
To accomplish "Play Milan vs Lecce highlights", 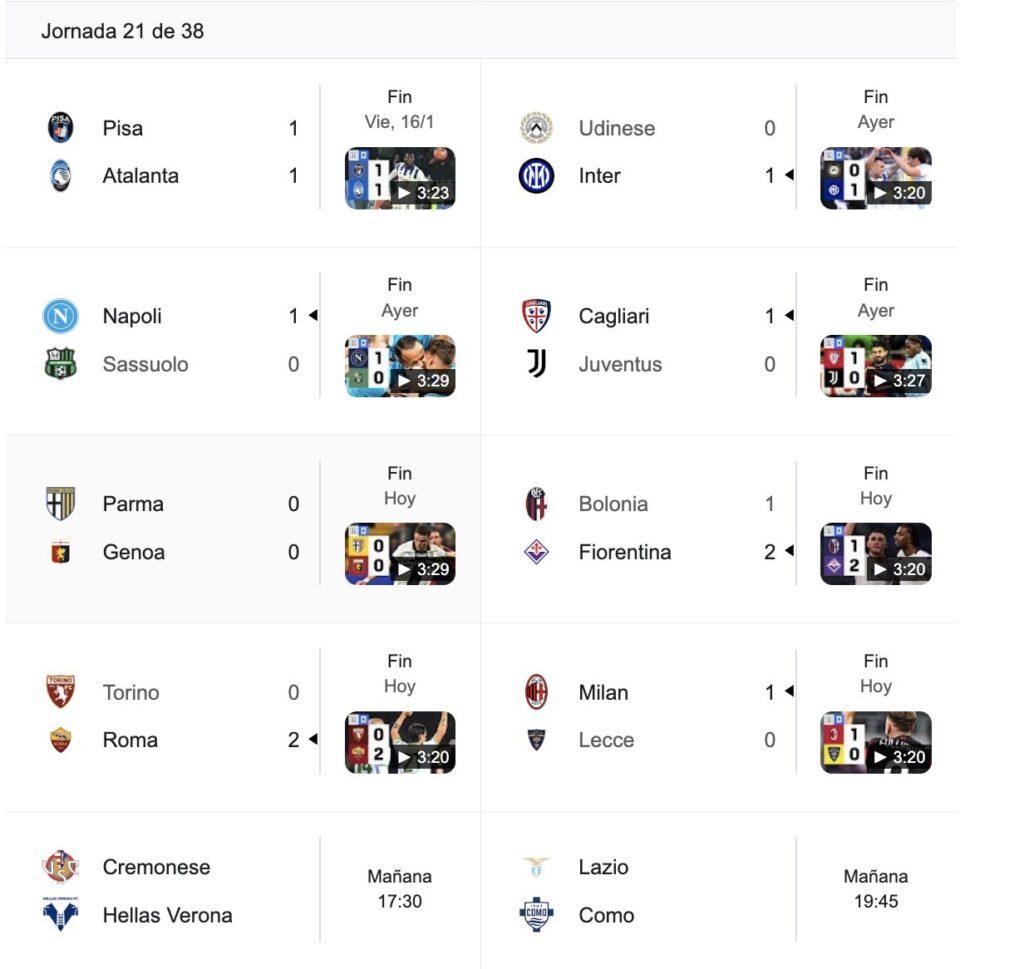I will [876, 742].
